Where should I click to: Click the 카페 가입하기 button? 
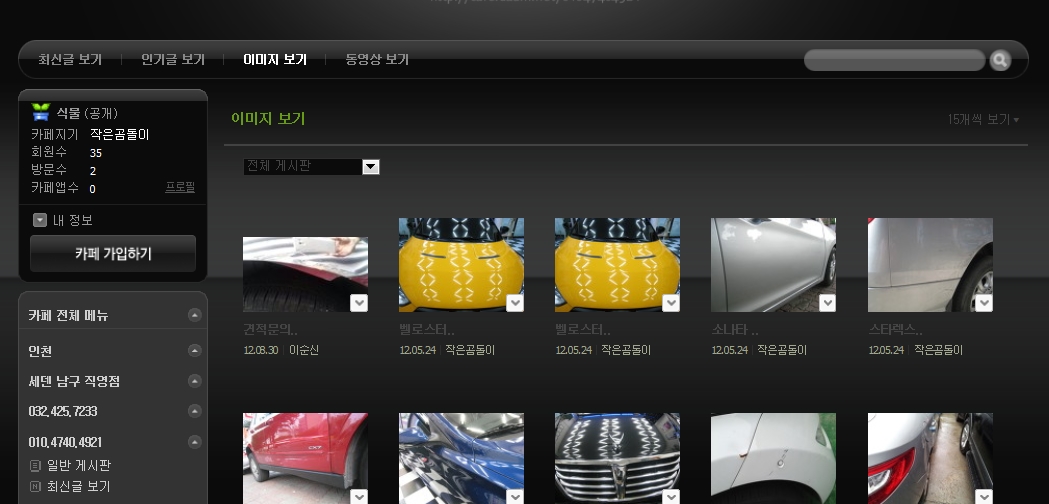point(113,254)
